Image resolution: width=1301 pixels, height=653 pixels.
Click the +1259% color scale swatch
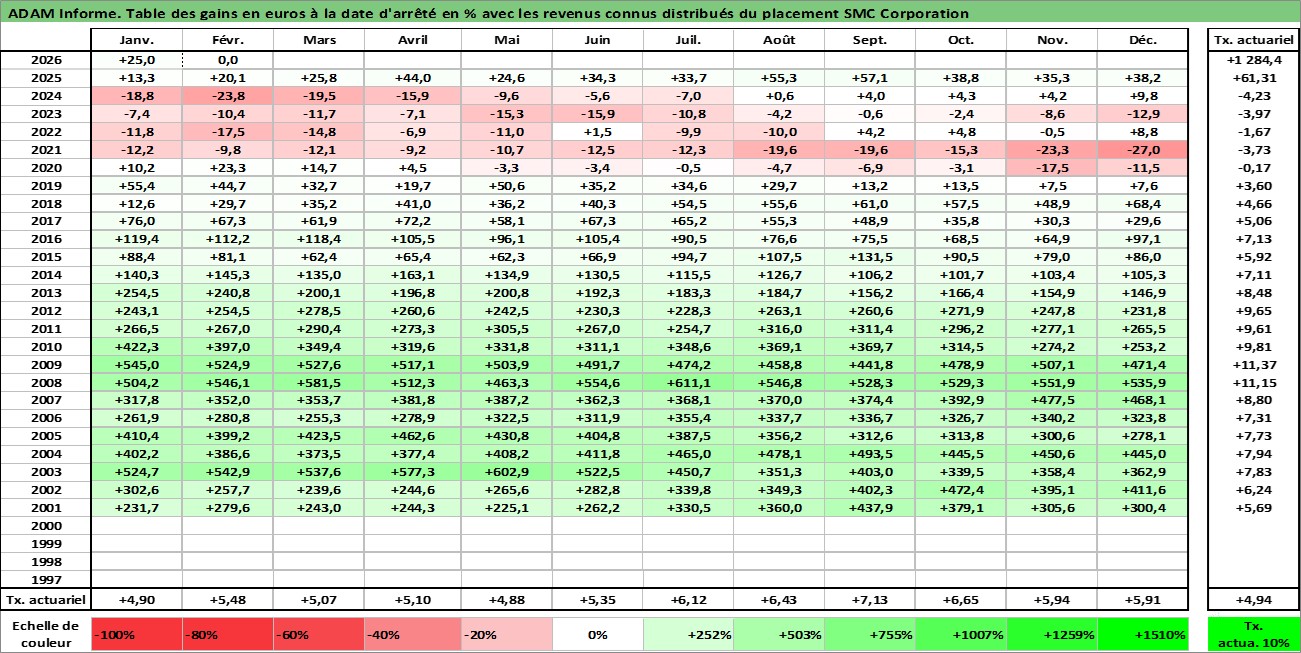[x=1052, y=634]
